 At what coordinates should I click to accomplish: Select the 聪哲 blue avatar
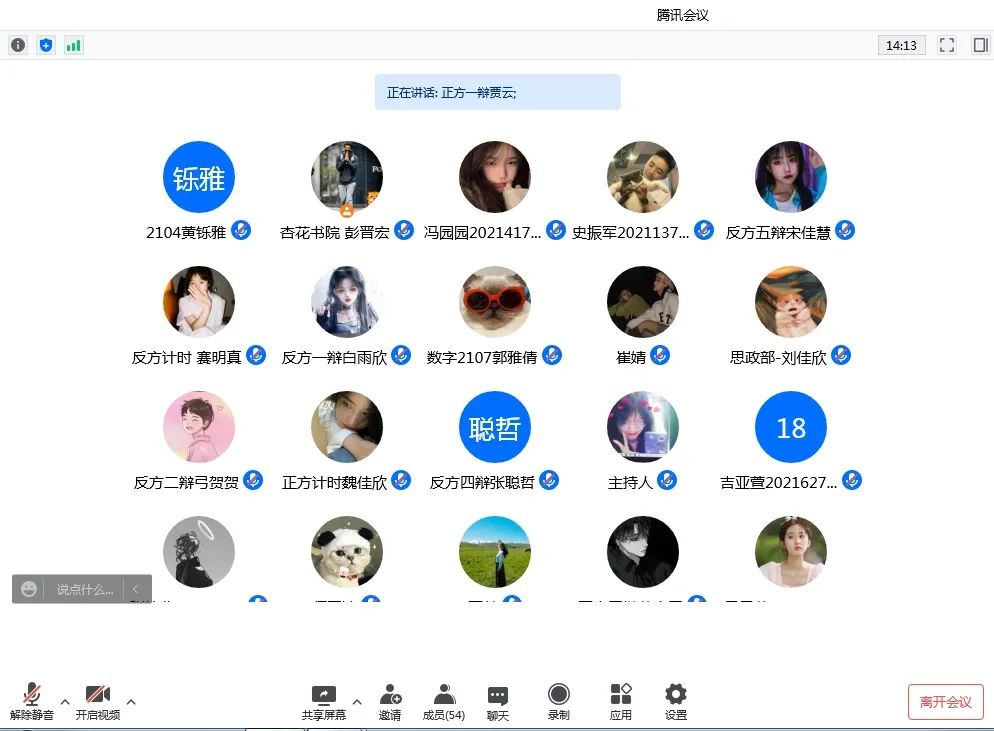[495, 427]
